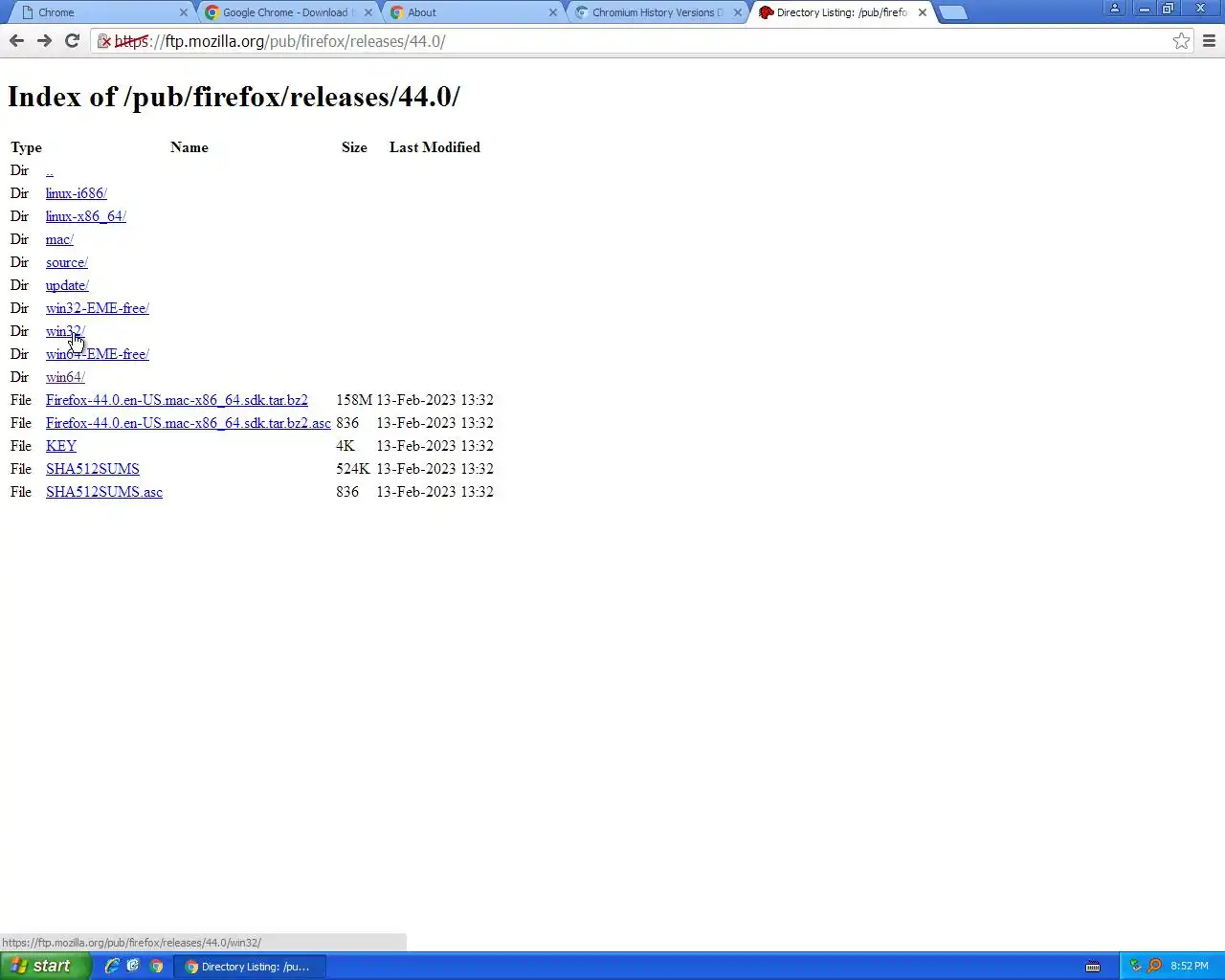Open the Windows Start menu
Screen dimensions: 1225x980
[46, 966]
